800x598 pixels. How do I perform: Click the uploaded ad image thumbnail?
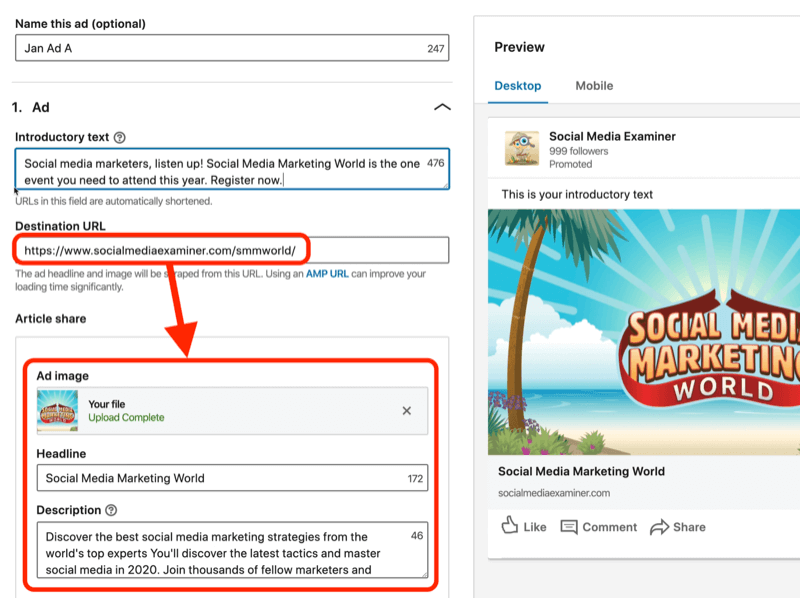point(58,411)
